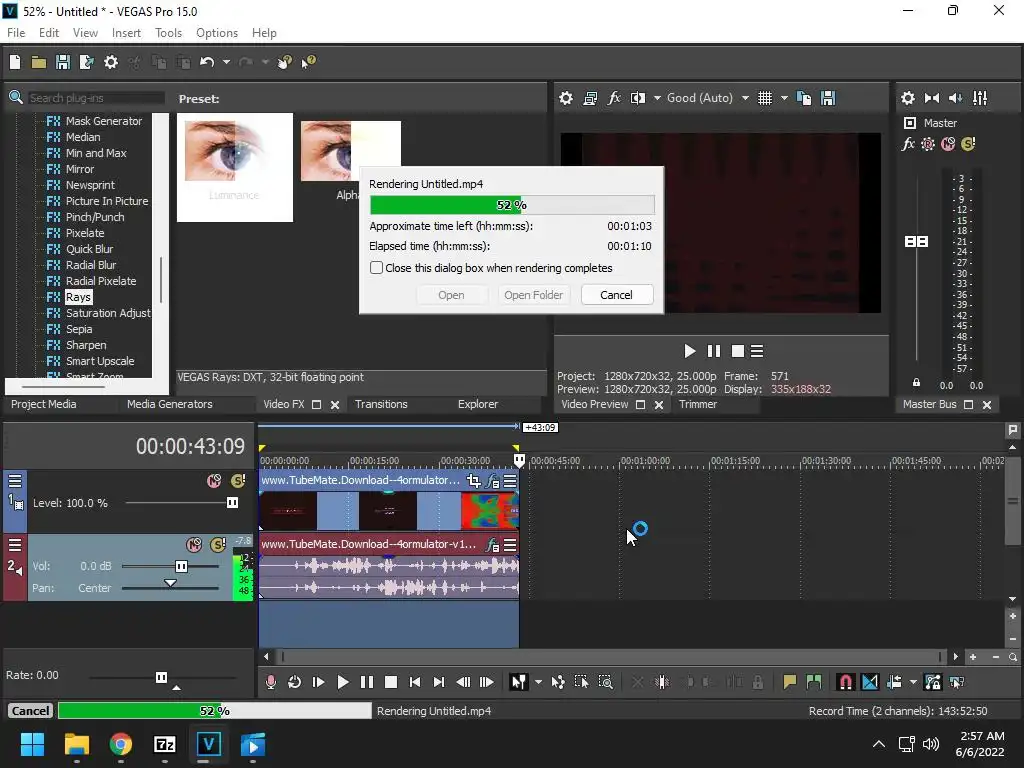The height and width of the screenshot is (768, 1024).
Task: Open the File menu
Action: pyautogui.click(x=16, y=33)
